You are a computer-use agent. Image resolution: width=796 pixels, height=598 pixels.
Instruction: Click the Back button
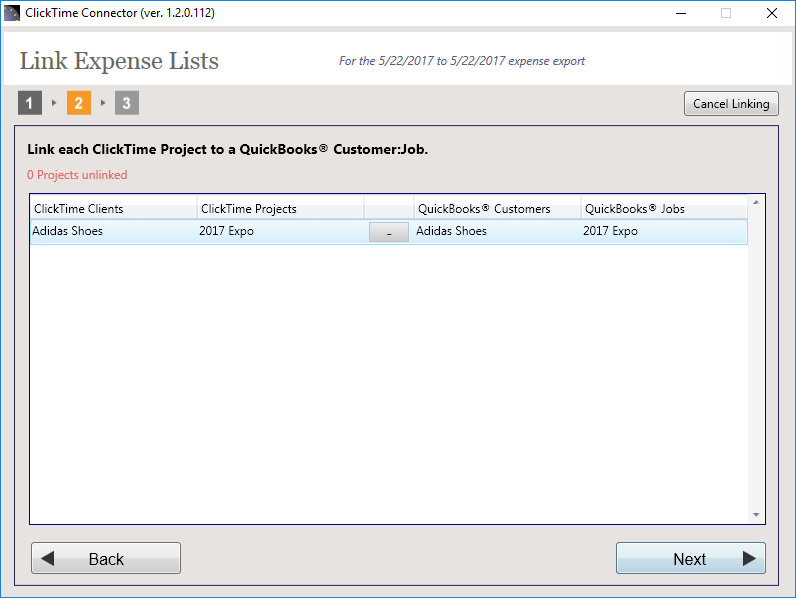(106, 558)
